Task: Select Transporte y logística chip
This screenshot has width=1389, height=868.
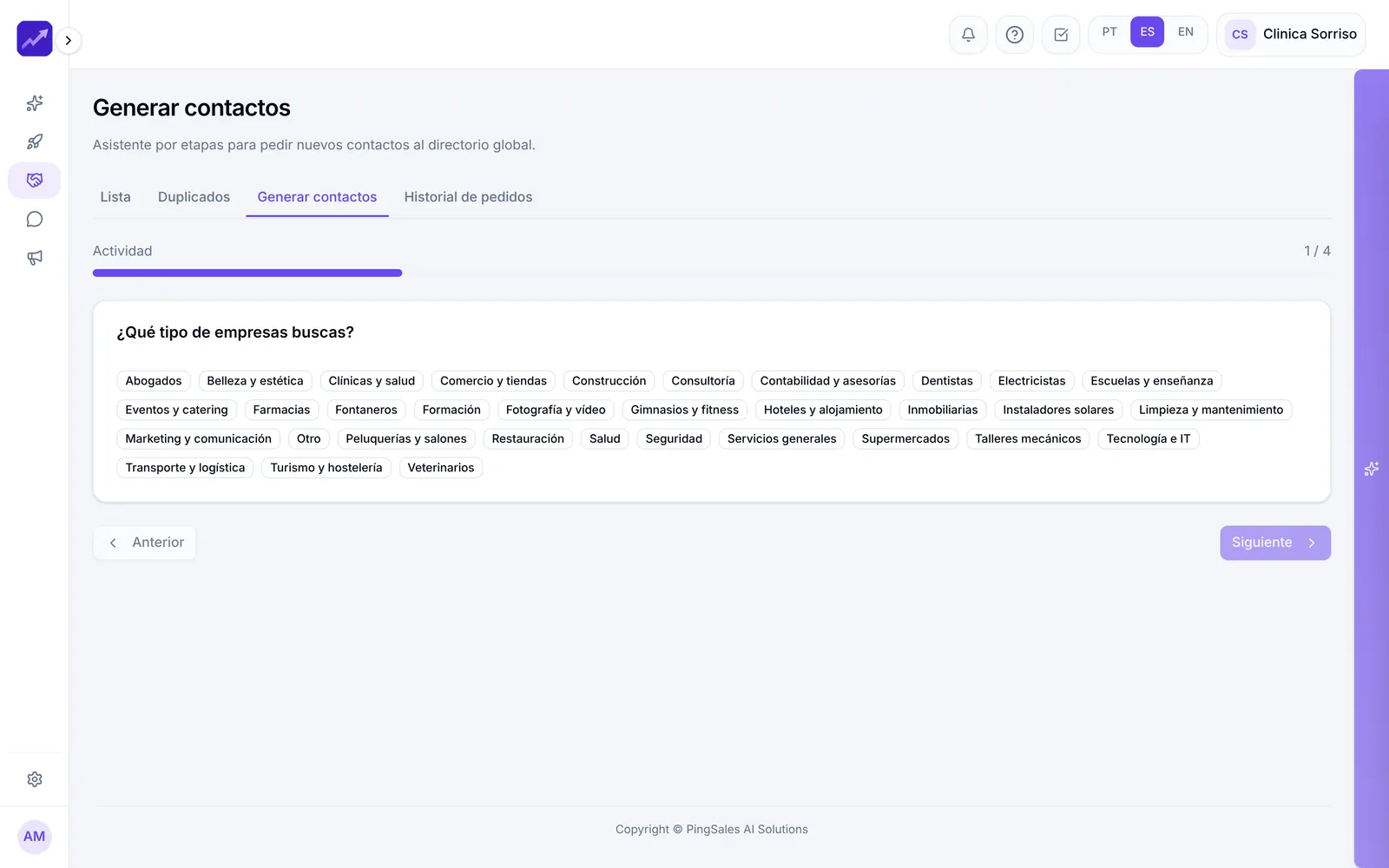Action: (x=185, y=468)
